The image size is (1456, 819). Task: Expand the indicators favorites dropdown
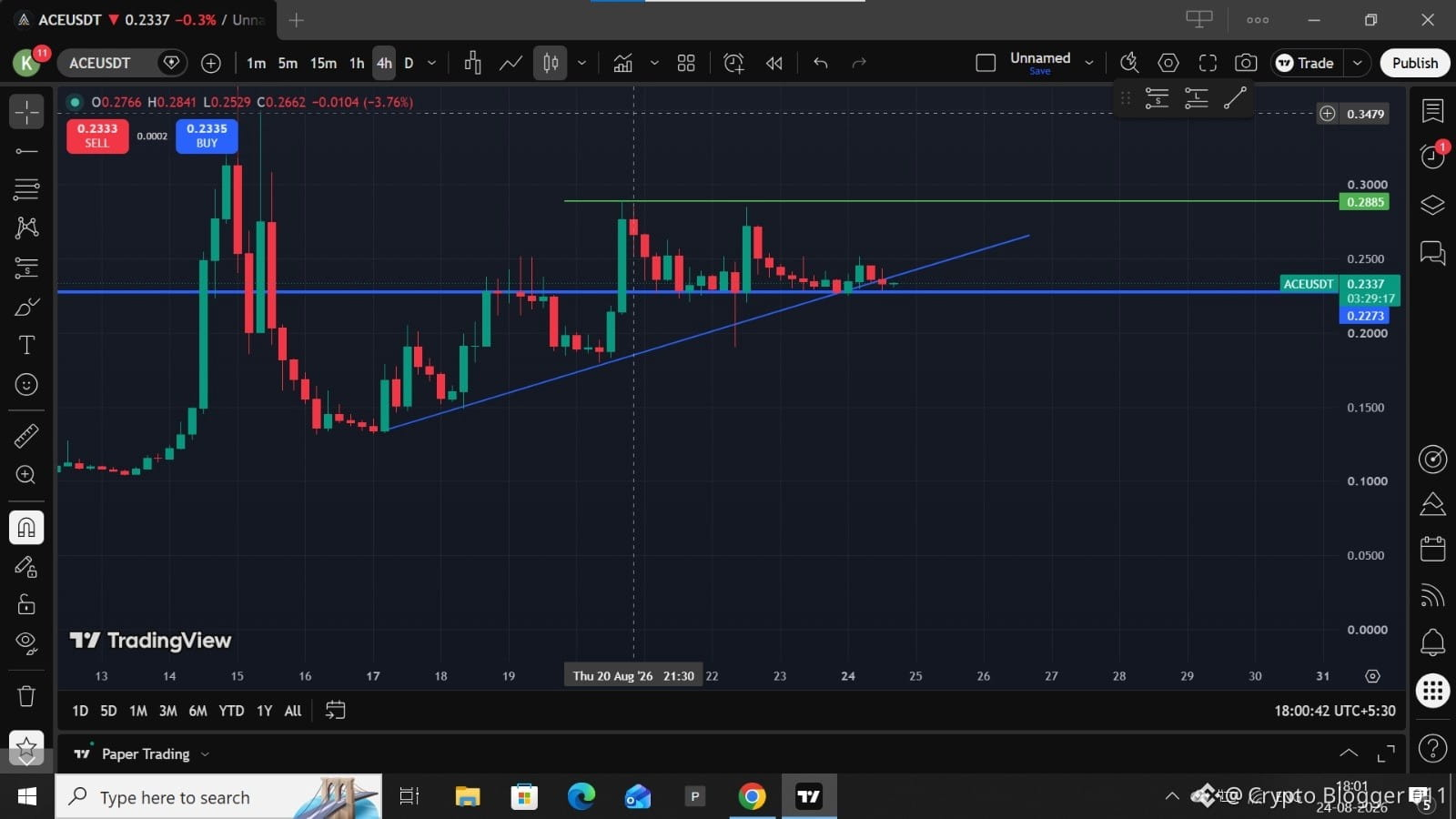(654, 63)
